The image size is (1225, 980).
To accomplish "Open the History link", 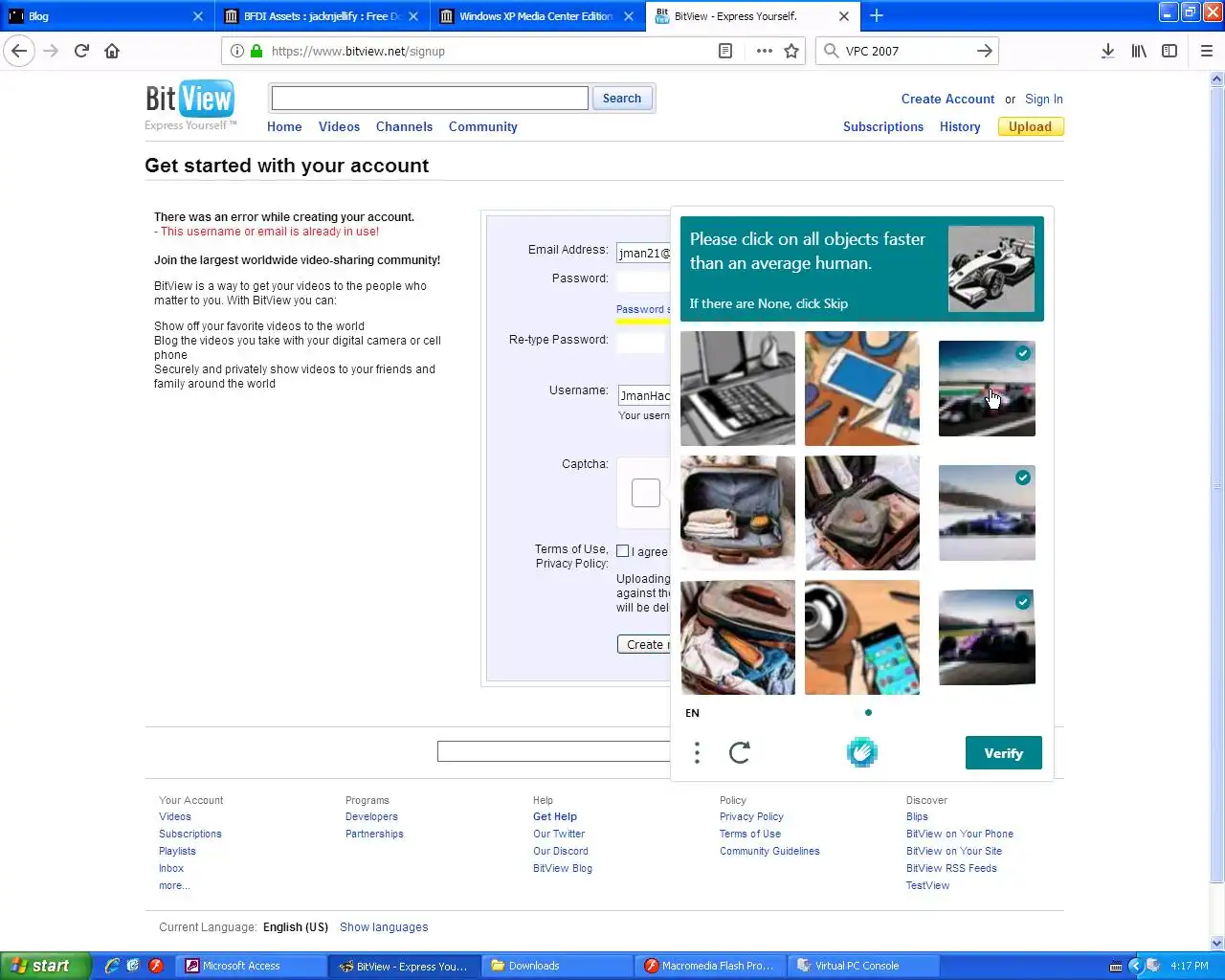I will [960, 126].
